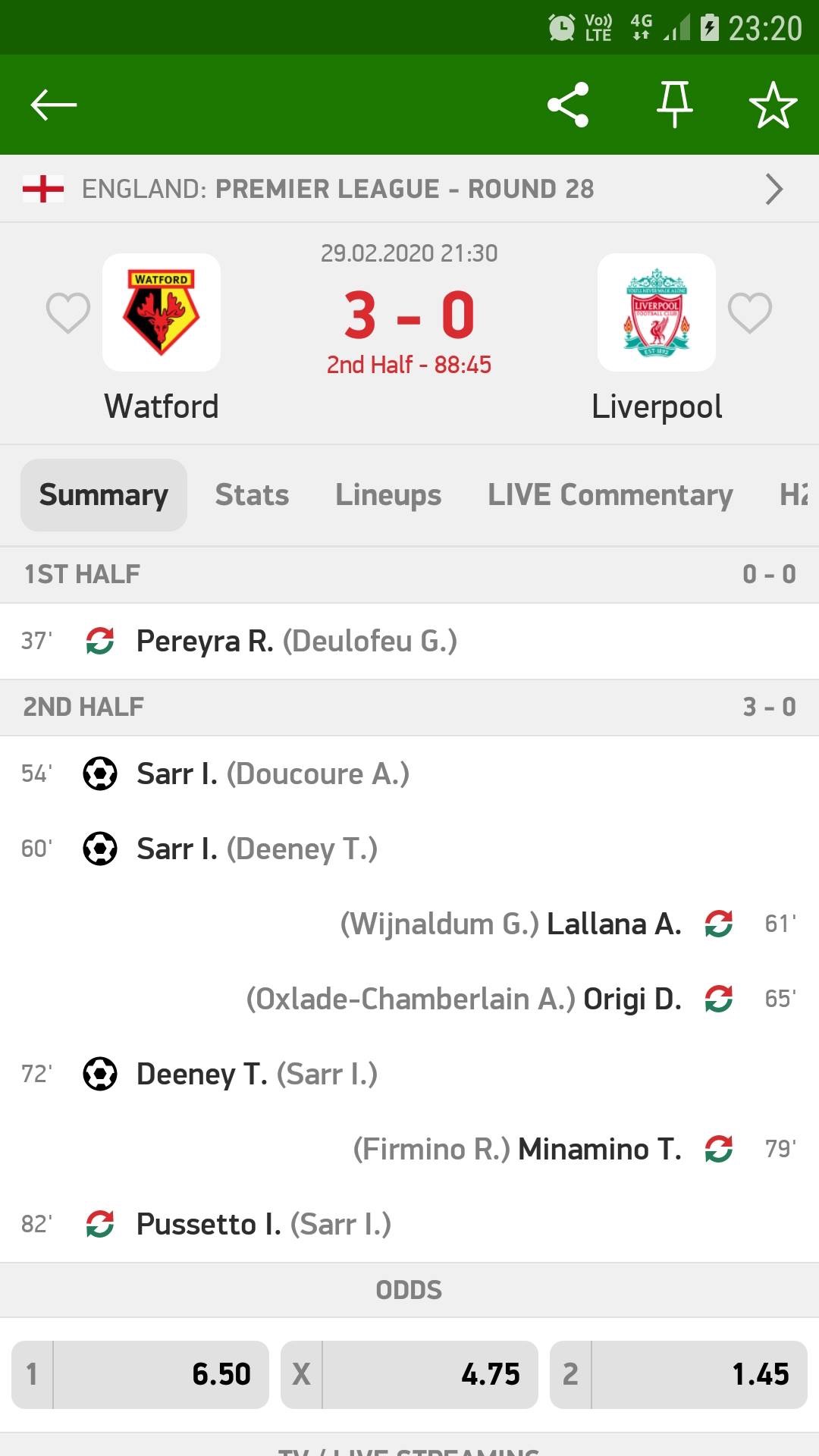The height and width of the screenshot is (1456, 819).
Task: Add the match to favorites with star
Action: point(773,105)
